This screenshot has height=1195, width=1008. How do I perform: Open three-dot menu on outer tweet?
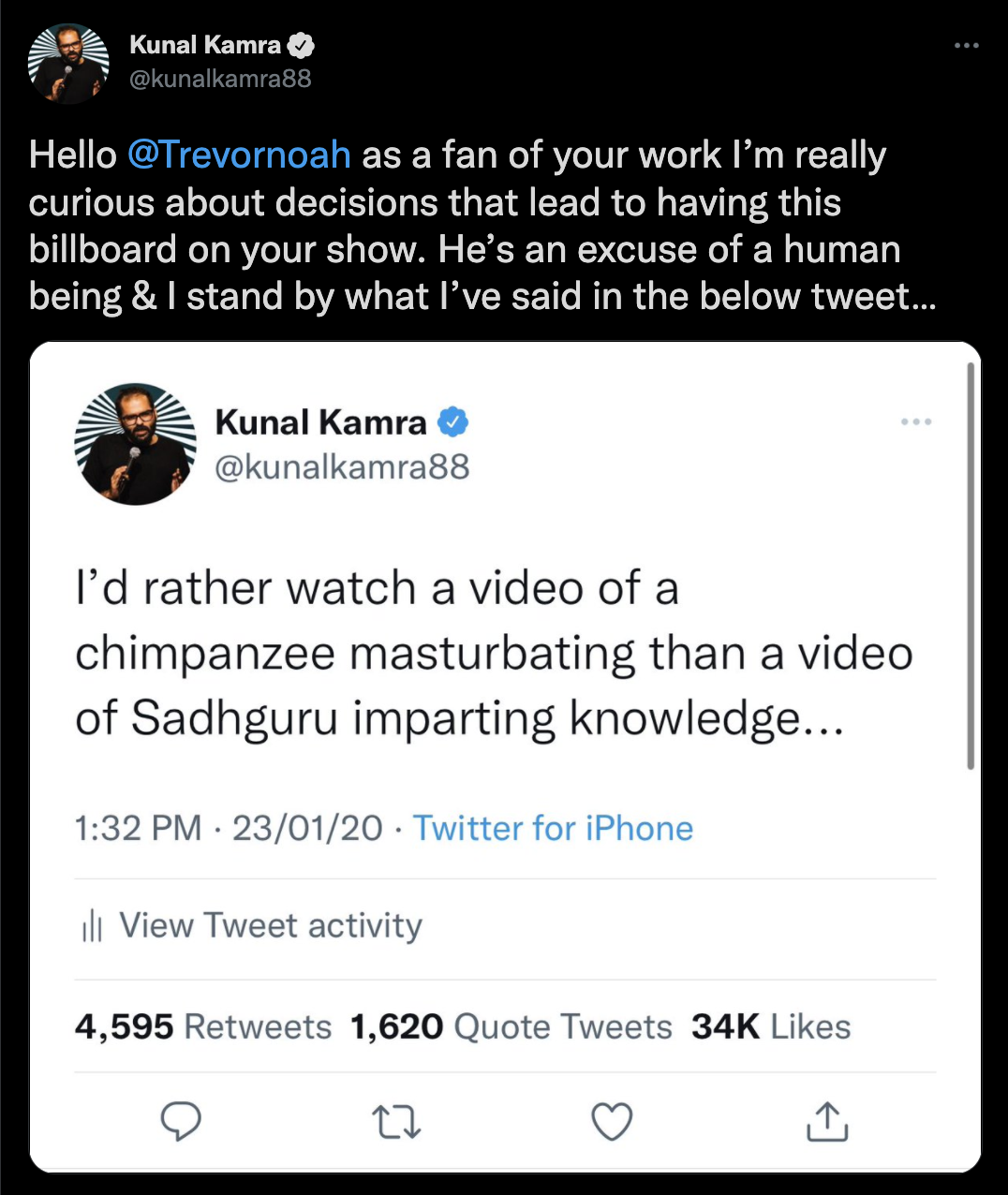(x=966, y=45)
